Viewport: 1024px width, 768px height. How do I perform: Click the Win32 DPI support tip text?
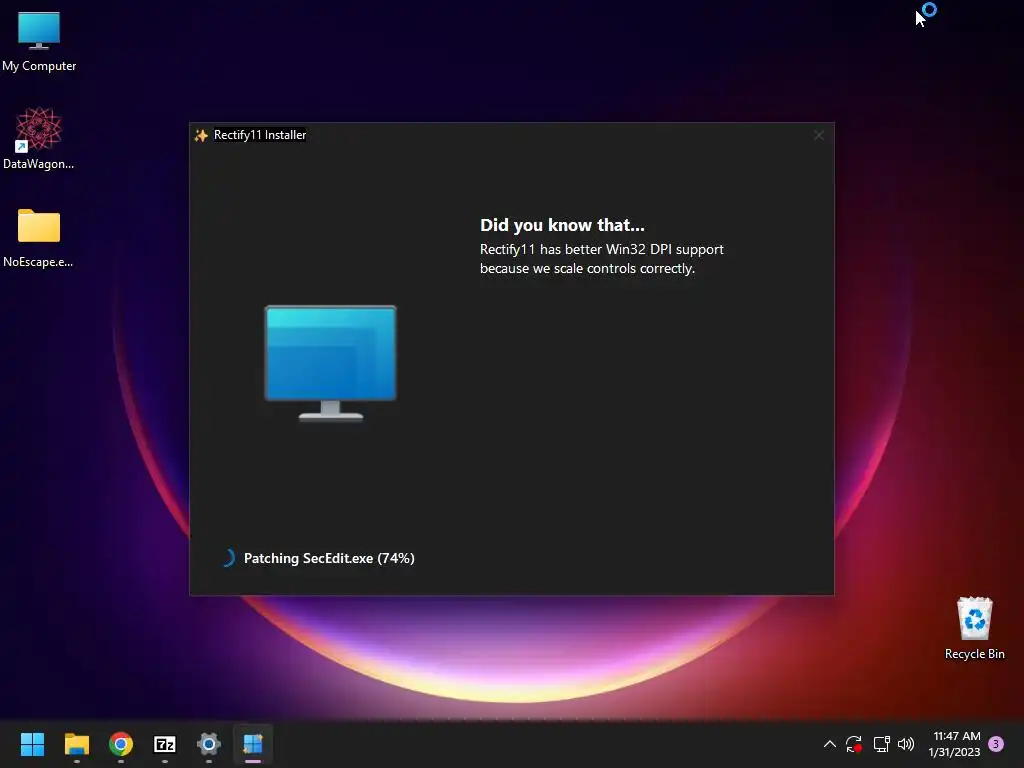601,259
